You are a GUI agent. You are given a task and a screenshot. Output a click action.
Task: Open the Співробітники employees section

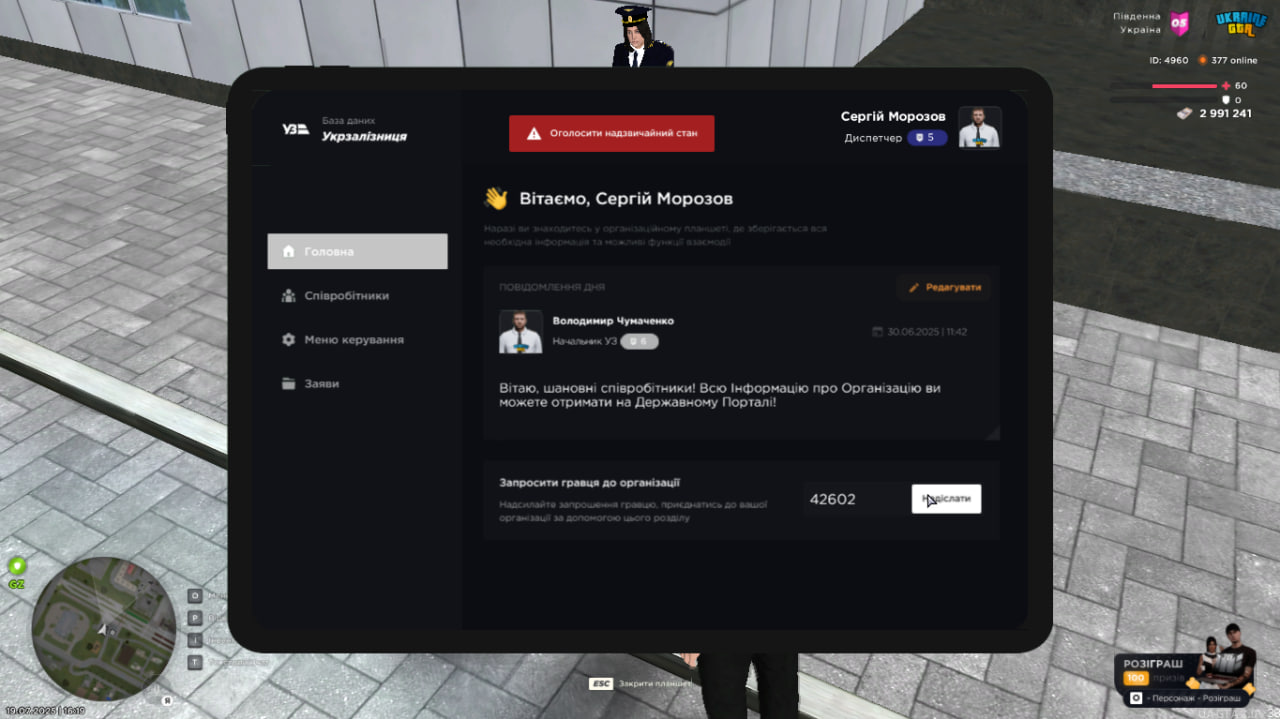pos(357,295)
